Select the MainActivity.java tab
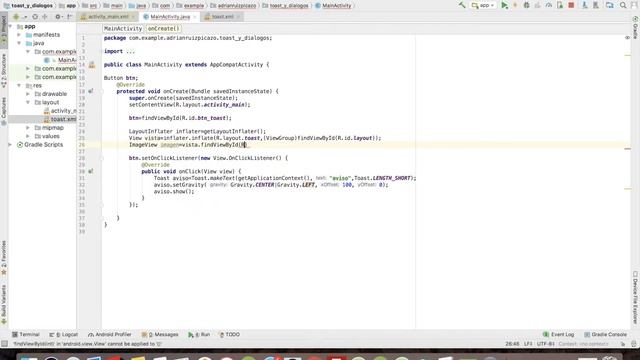Image resolution: width=640 pixels, height=360 pixels. [x=170, y=17]
